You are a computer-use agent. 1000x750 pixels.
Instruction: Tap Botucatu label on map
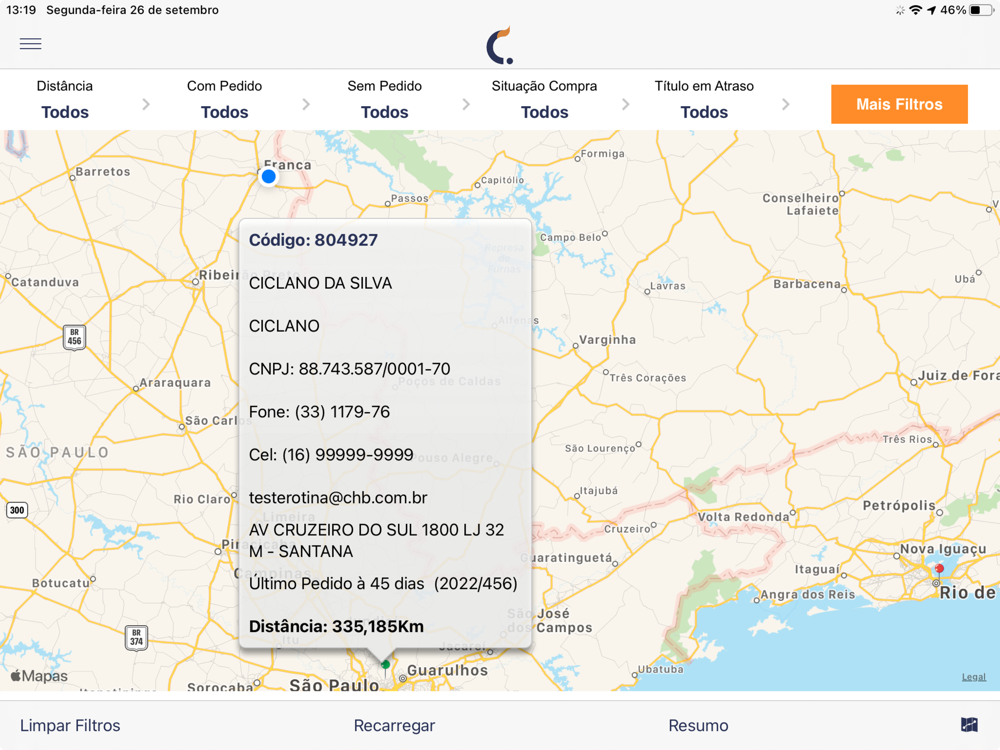click(61, 583)
